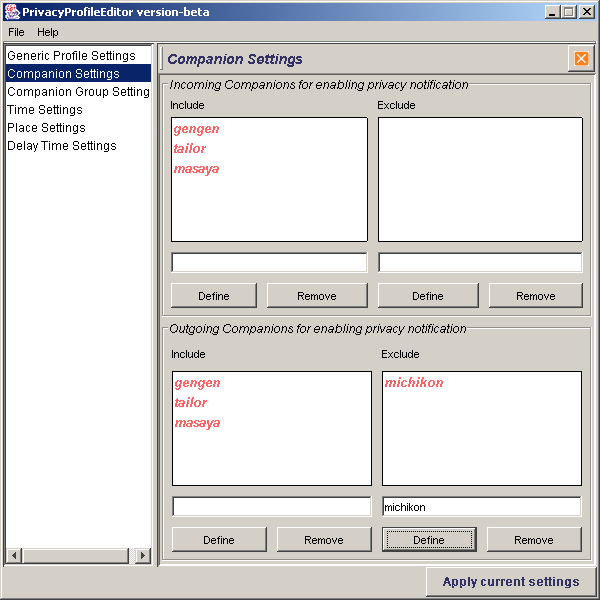
Task: Open the File menu
Action: pos(16,32)
